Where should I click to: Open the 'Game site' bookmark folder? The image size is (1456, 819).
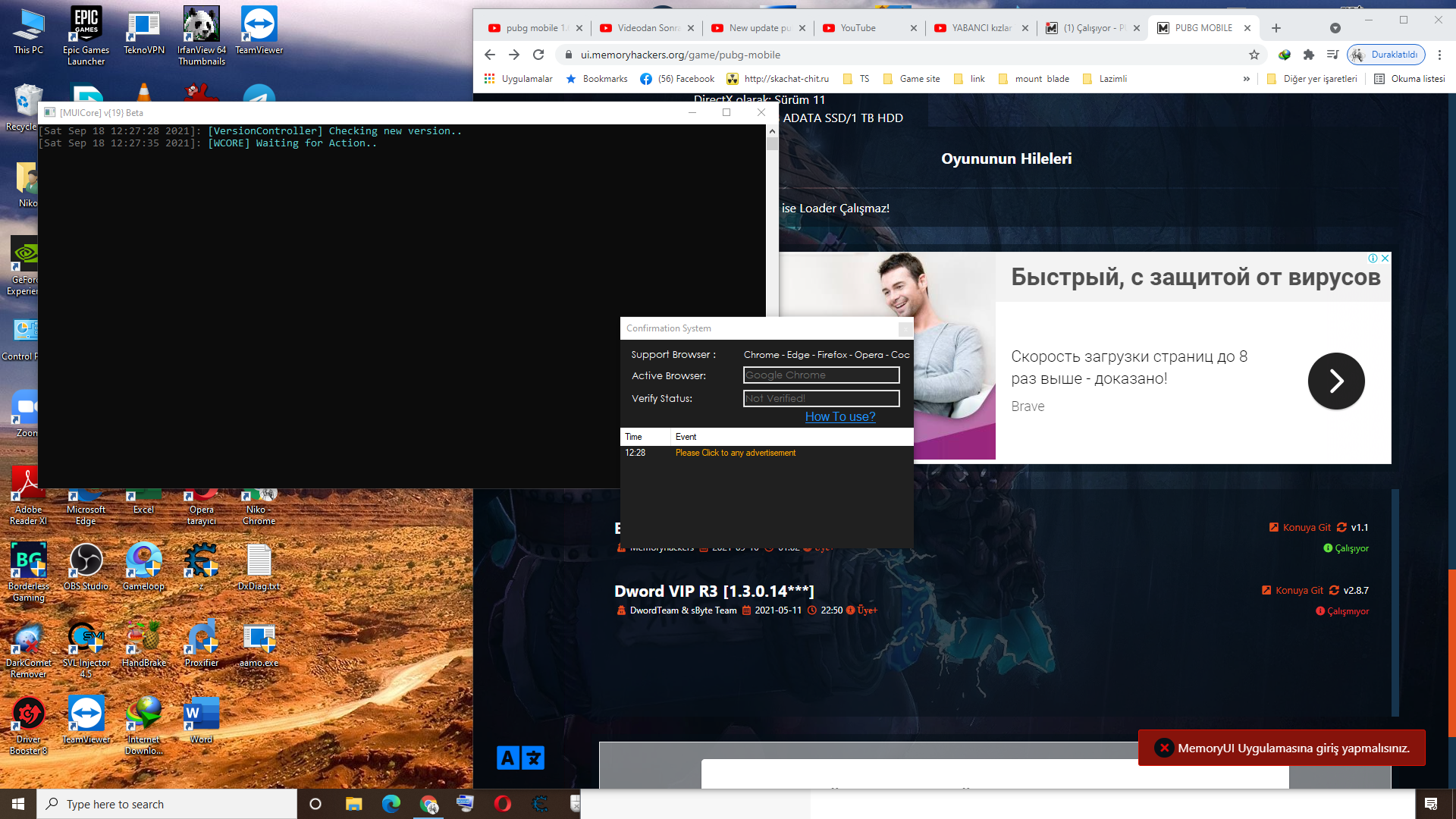(x=912, y=79)
